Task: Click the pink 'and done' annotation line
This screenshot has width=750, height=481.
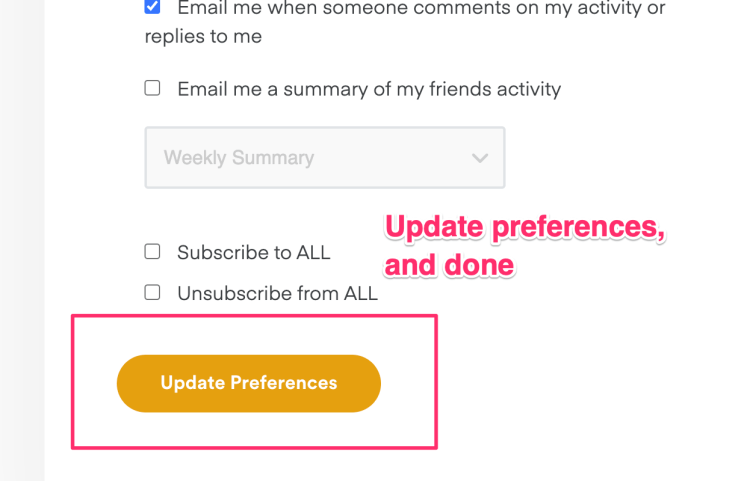Action: 449,265
